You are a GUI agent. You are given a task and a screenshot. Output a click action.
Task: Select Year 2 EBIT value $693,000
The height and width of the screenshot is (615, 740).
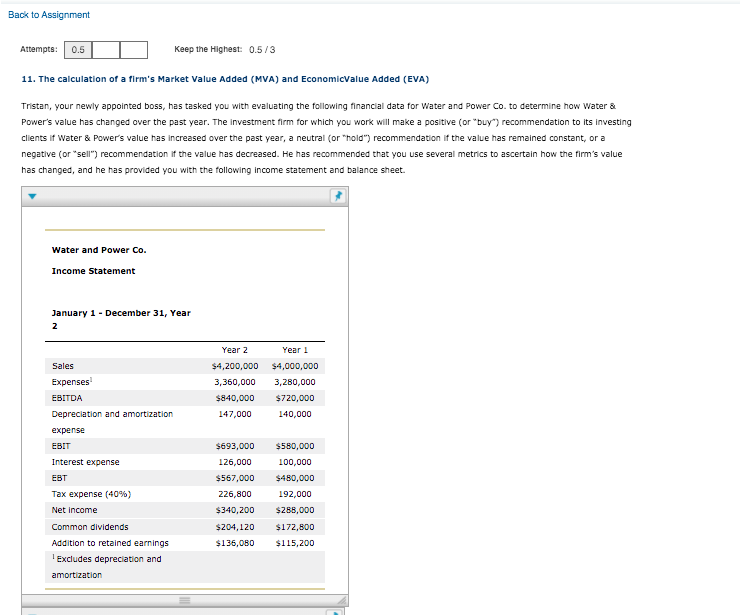235,446
